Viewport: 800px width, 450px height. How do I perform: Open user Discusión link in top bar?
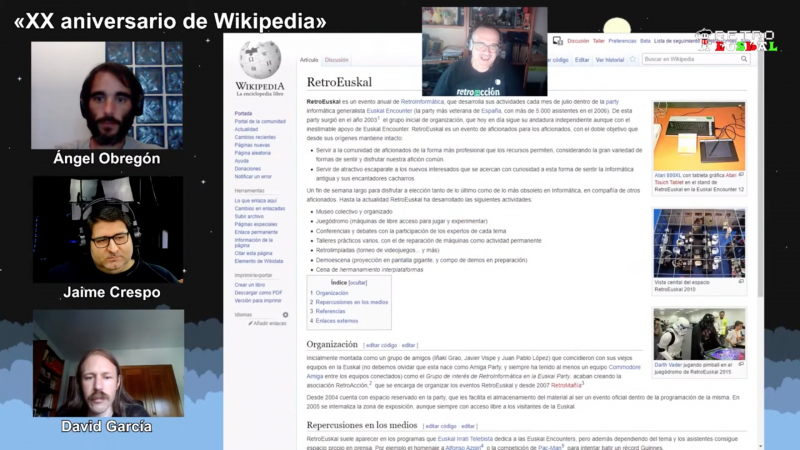[x=578, y=41]
